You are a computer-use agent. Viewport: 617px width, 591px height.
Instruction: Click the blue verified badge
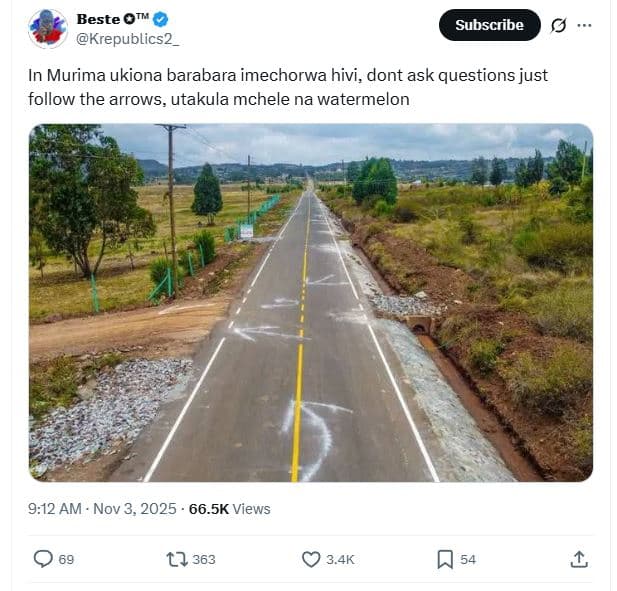coord(160,19)
